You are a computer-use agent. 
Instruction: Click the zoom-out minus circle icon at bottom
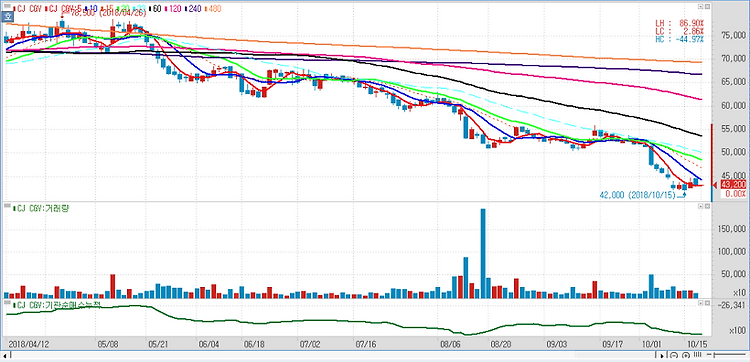[674, 355]
